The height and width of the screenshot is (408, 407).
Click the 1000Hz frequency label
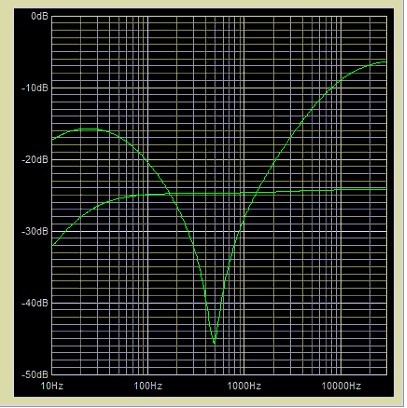coord(244,386)
